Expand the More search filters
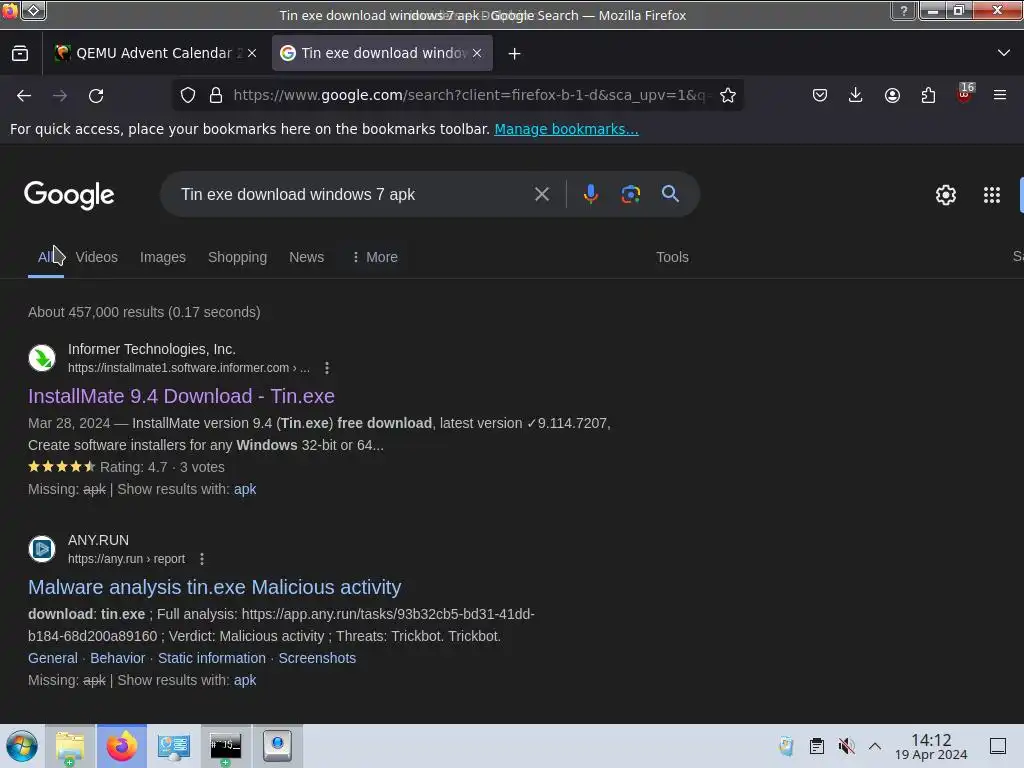1024x768 pixels. click(x=375, y=257)
